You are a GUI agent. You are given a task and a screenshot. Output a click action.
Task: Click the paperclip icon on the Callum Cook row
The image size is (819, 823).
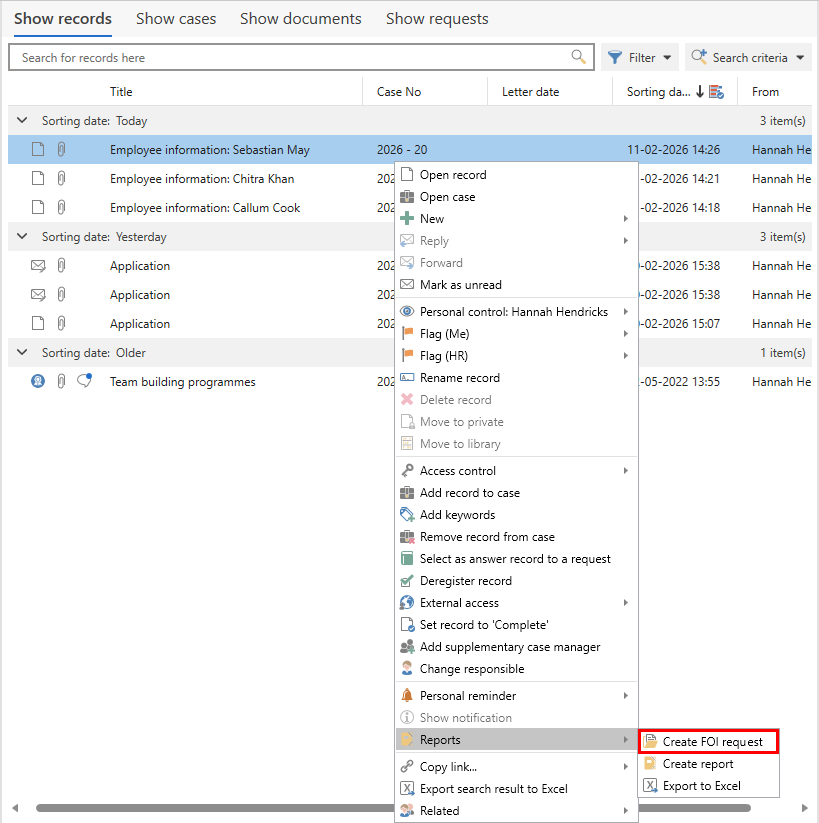pos(61,207)
